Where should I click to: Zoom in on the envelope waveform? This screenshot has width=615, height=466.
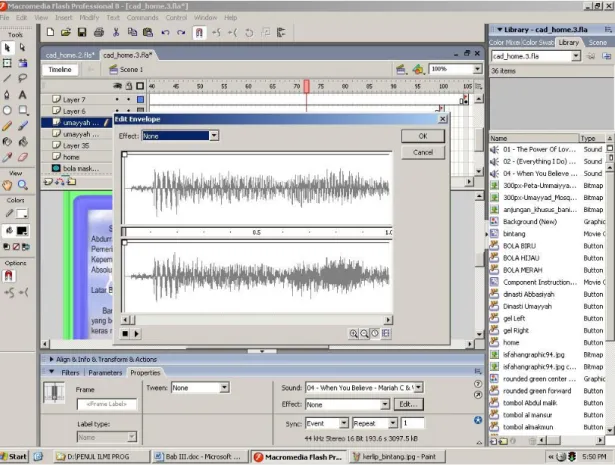coord(353,334)
